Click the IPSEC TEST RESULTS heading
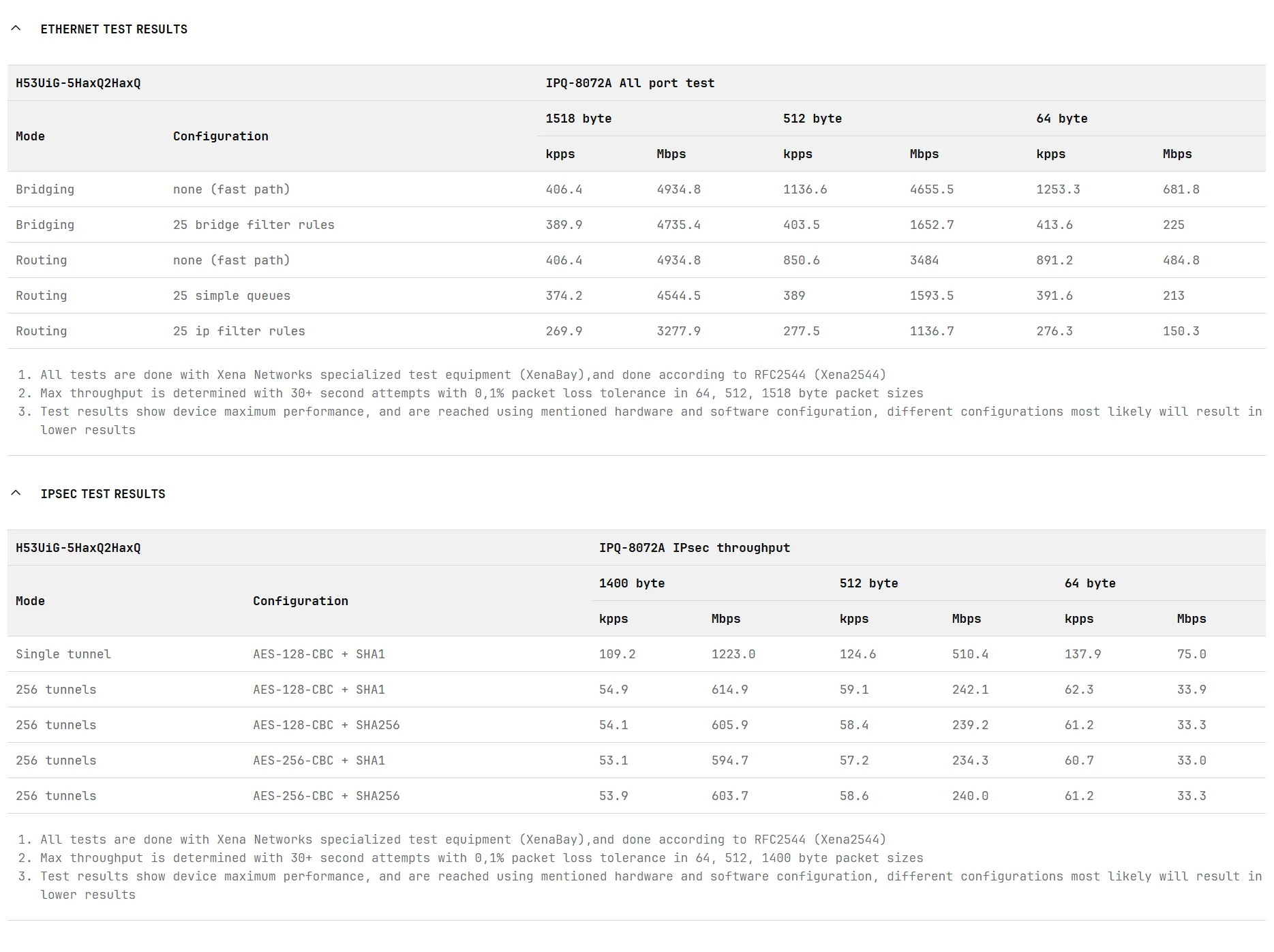This screenshot has width=1274, height=952. [x=103, y=494]
